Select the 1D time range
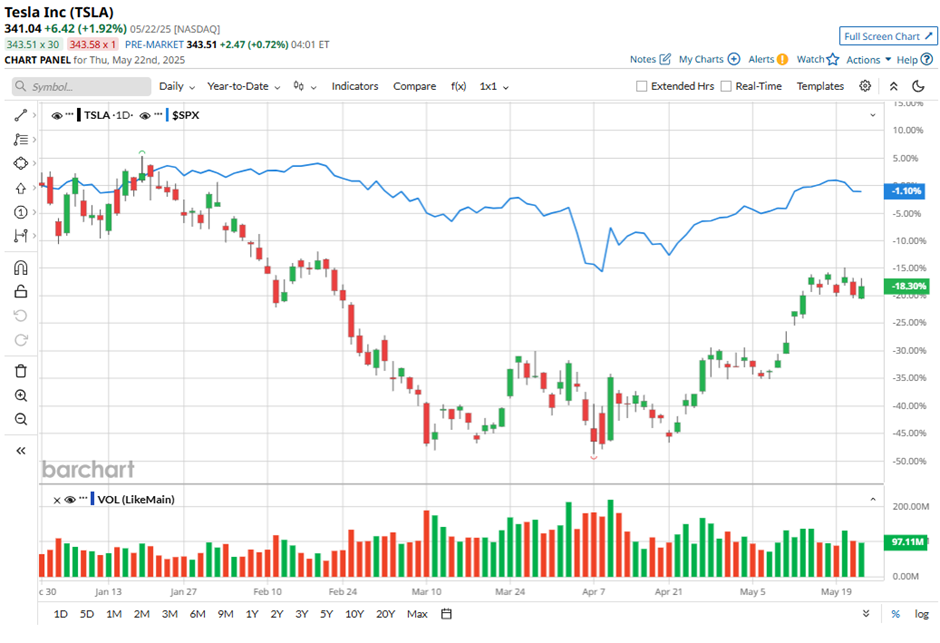940x643 pixels. (x=61, y=614)
